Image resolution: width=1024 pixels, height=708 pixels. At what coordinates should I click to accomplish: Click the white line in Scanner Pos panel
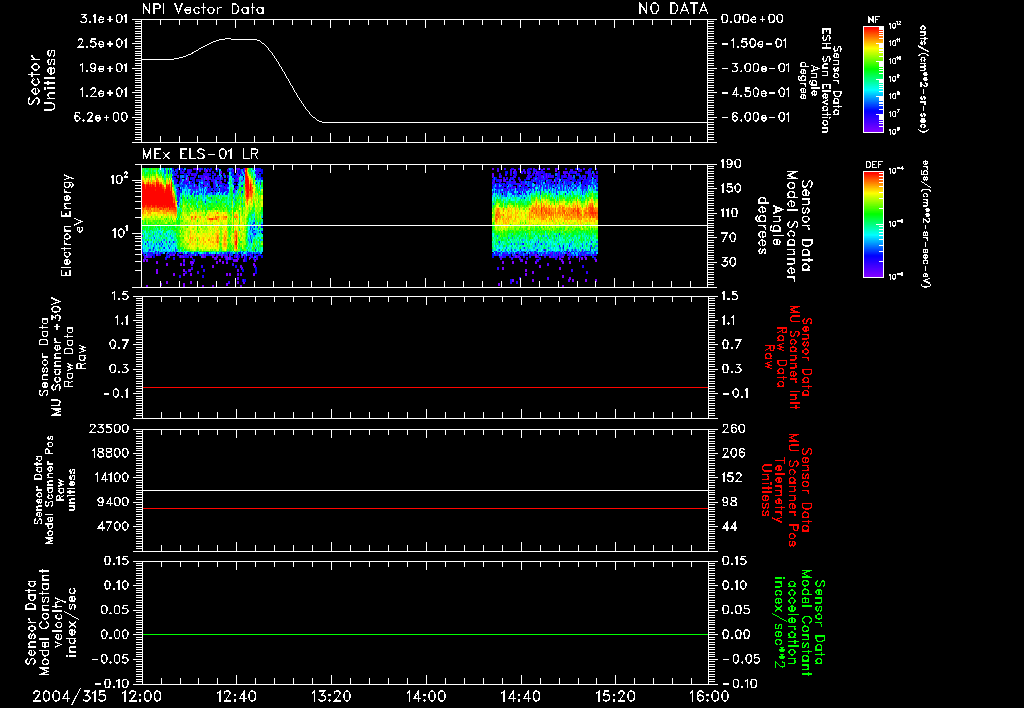[x=425, y=490]
